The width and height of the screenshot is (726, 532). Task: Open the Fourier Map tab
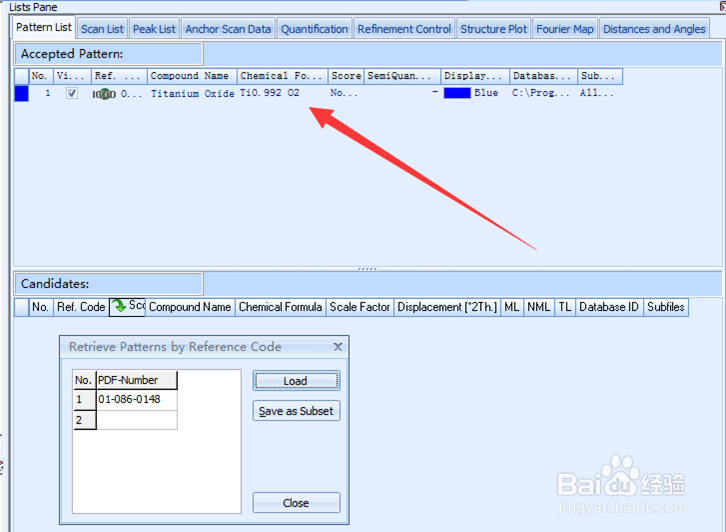(x=565, y=29)
